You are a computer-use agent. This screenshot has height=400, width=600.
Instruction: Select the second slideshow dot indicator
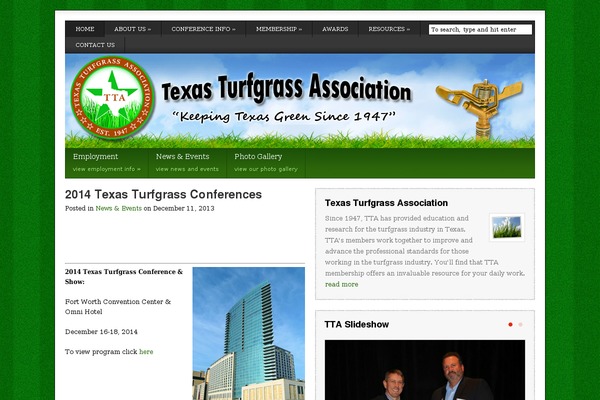[x=520, y=325]
